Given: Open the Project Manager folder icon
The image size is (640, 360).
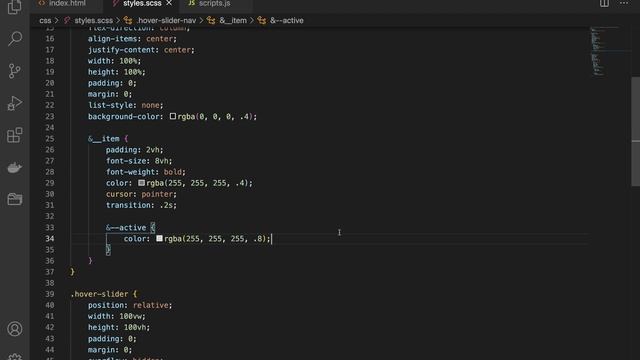Looking at the screenshot, I should 15,199.
